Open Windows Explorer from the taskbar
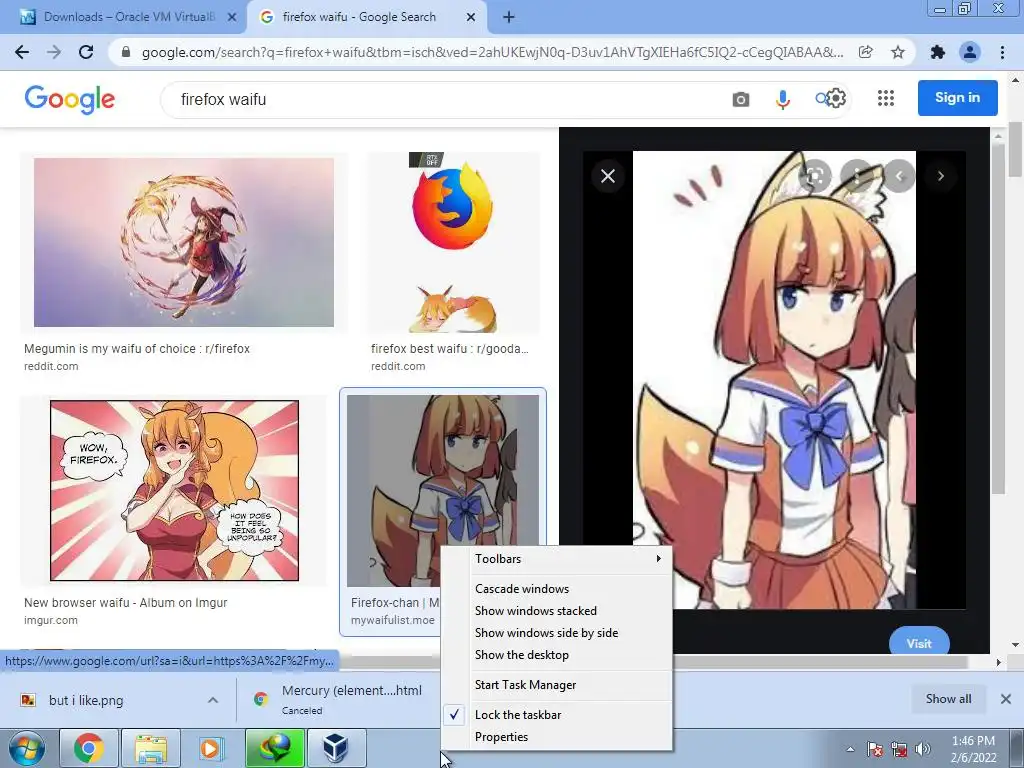Image resolution: width=1024 pixels, height=768 pixels. tap(151, 748)
